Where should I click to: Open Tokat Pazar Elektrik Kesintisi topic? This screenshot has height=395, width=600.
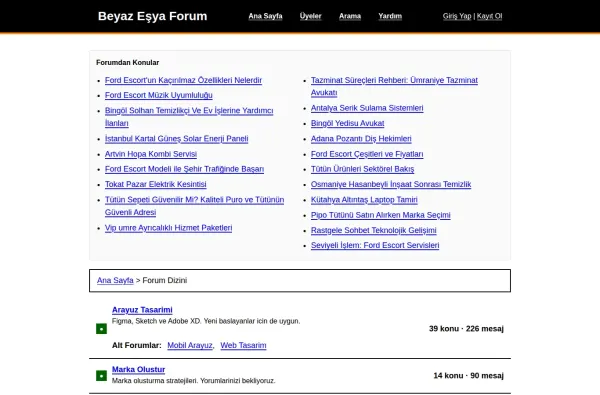pyautogui.click(x=155, y=184)
